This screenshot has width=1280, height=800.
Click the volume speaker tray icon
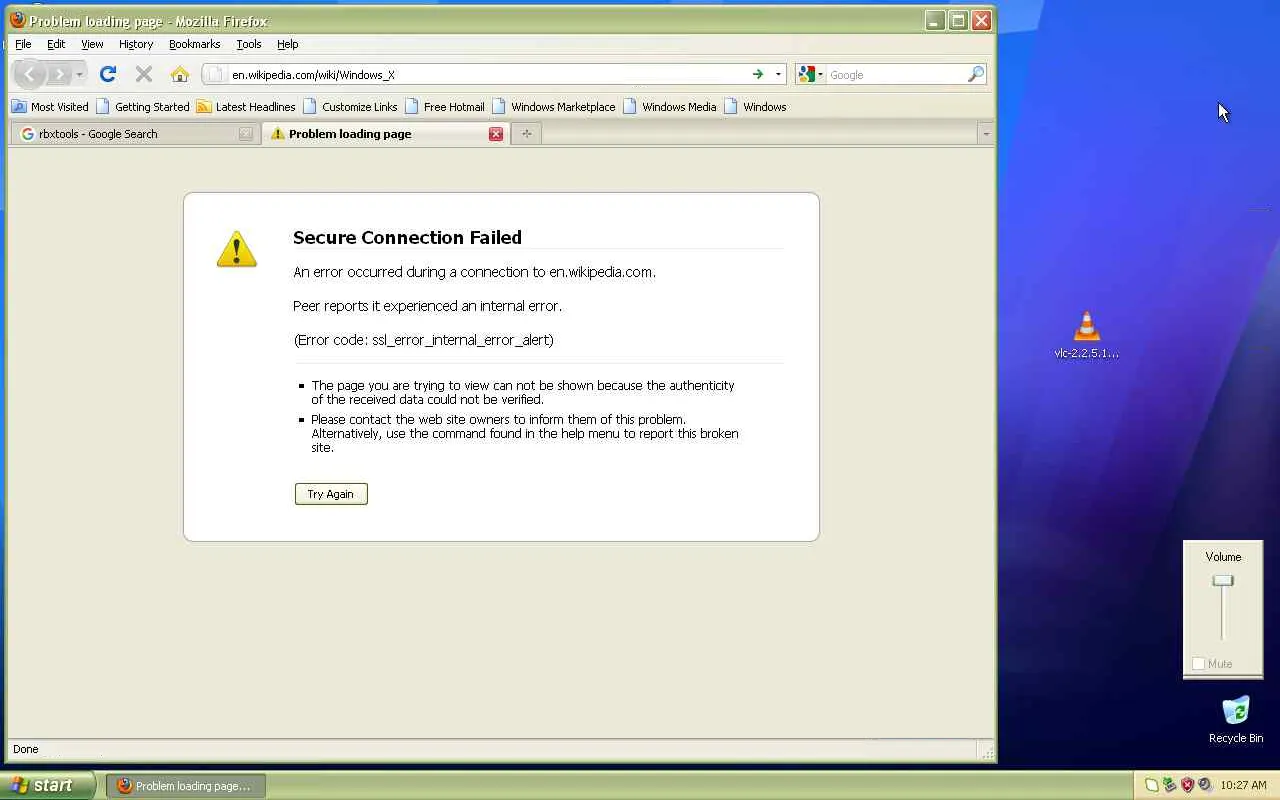1205,785
